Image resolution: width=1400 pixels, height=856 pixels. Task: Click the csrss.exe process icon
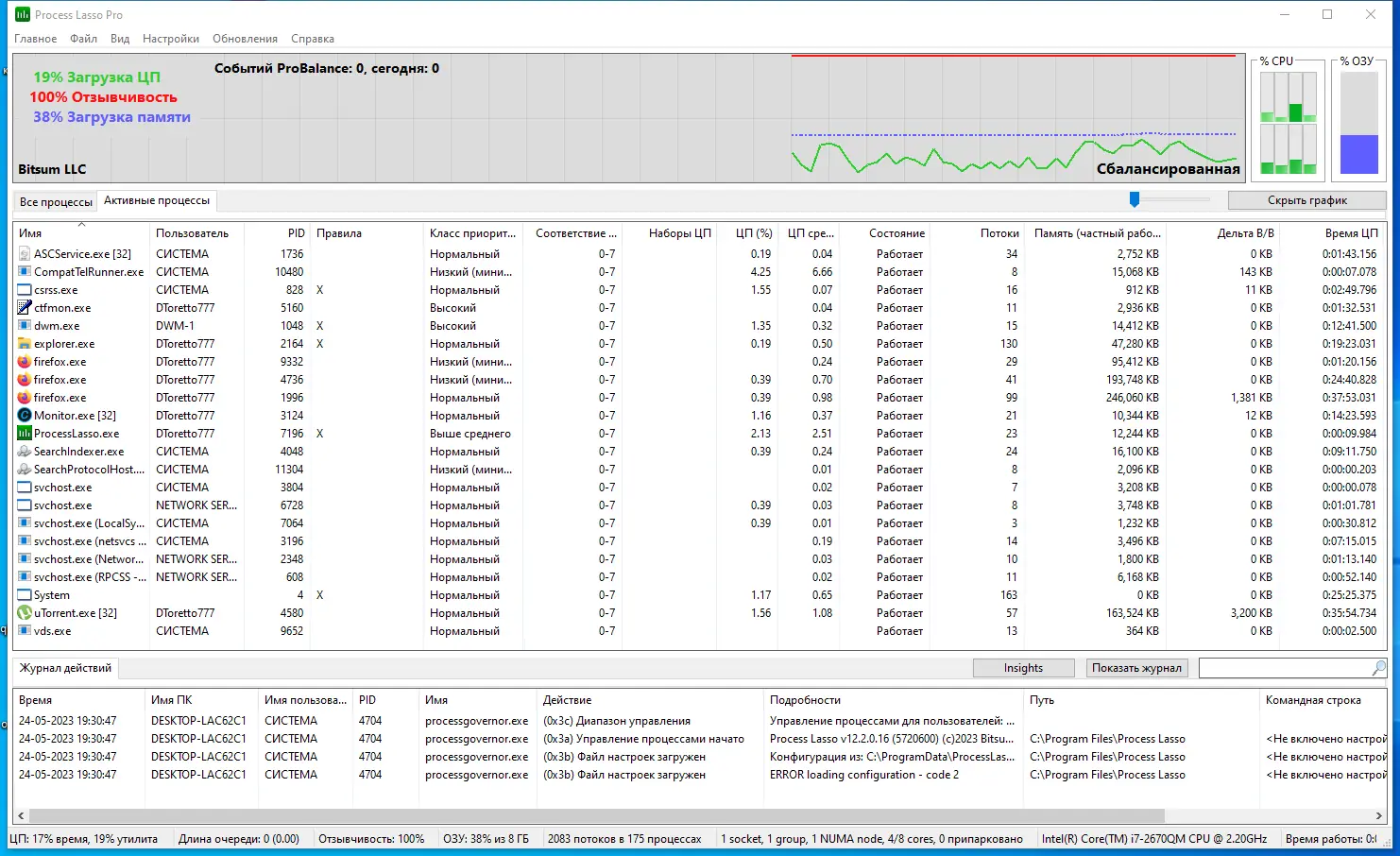coord(25,290)
